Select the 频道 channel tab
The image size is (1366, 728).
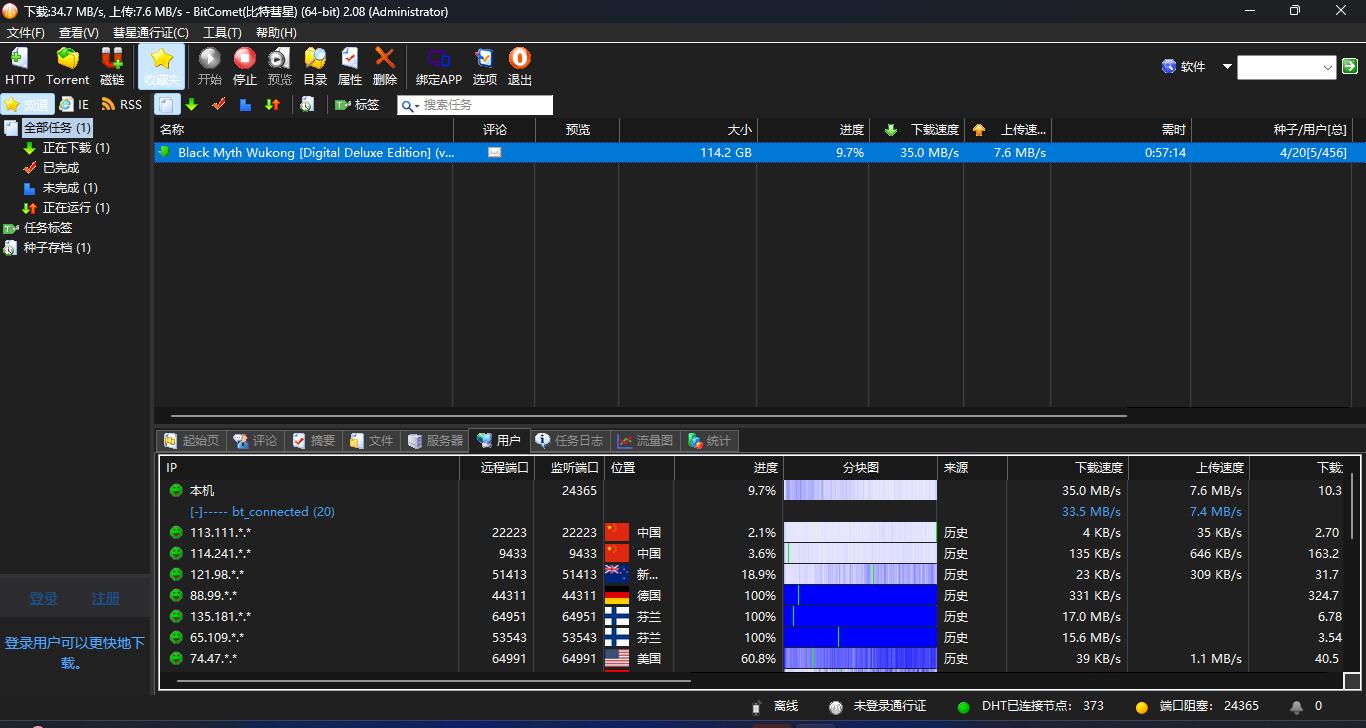27,104
